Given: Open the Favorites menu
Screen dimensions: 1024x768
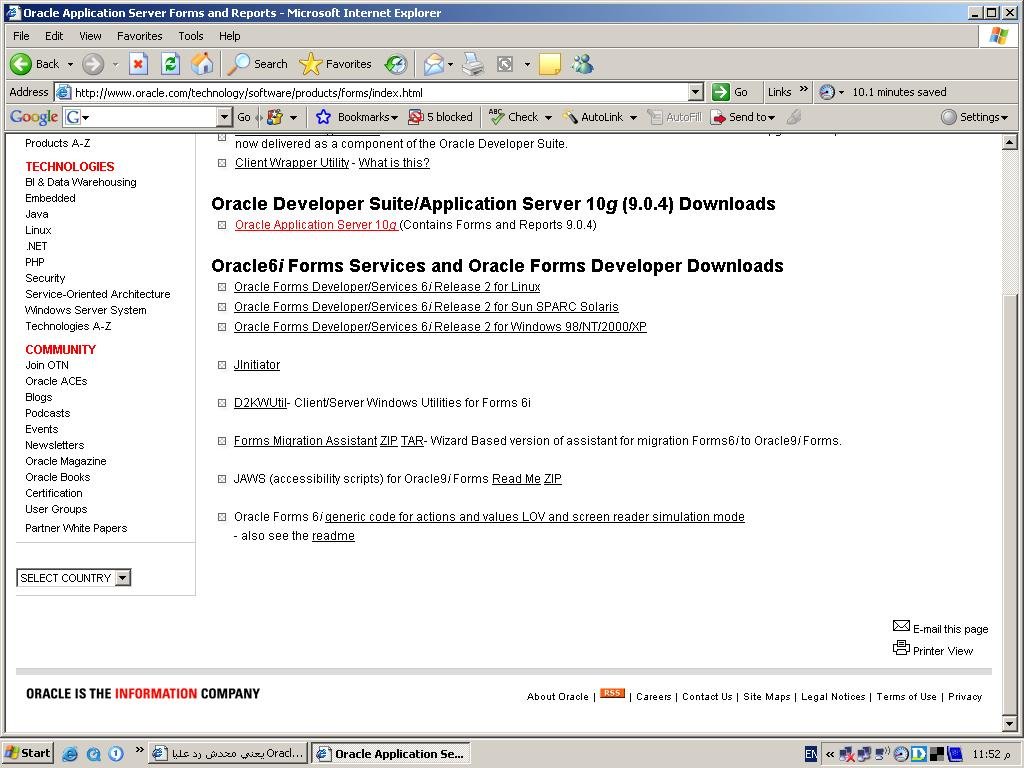Looking at the screenshot, I should click(139, 36).
